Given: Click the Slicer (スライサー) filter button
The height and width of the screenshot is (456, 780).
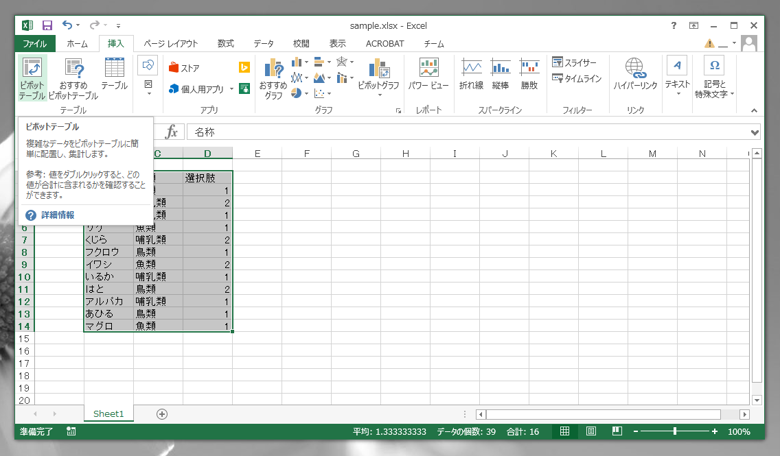Looking at the screenshot, I should [574, 63].
